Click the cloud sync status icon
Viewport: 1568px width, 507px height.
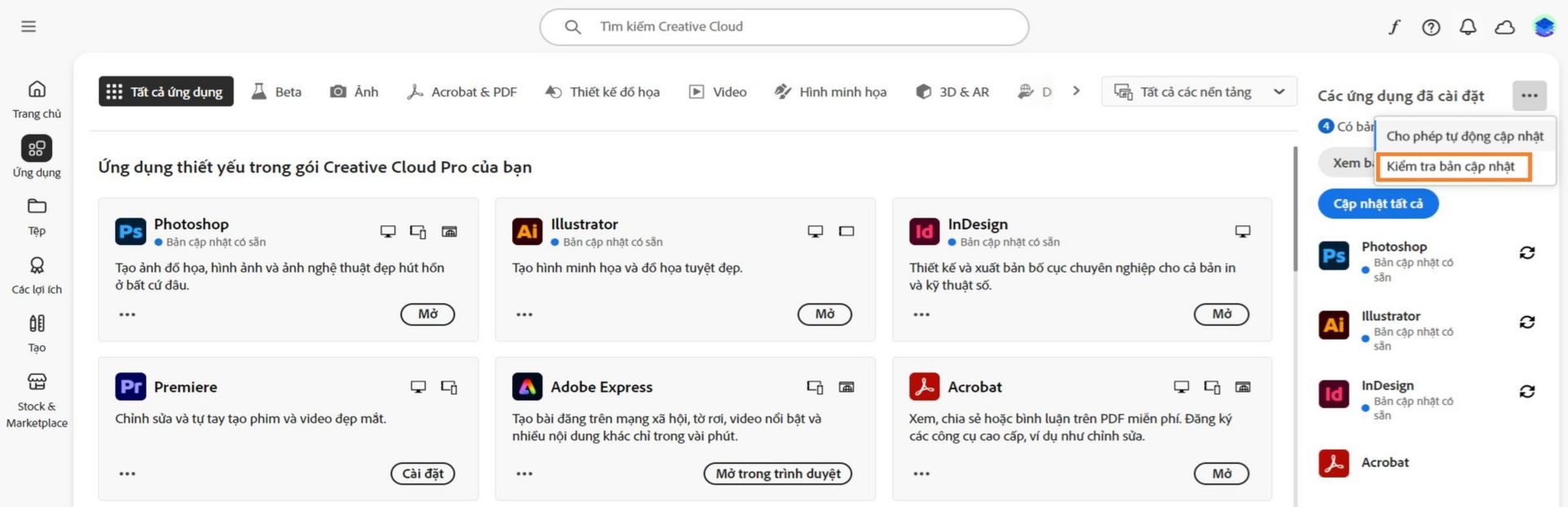[x=1504, y=27]
